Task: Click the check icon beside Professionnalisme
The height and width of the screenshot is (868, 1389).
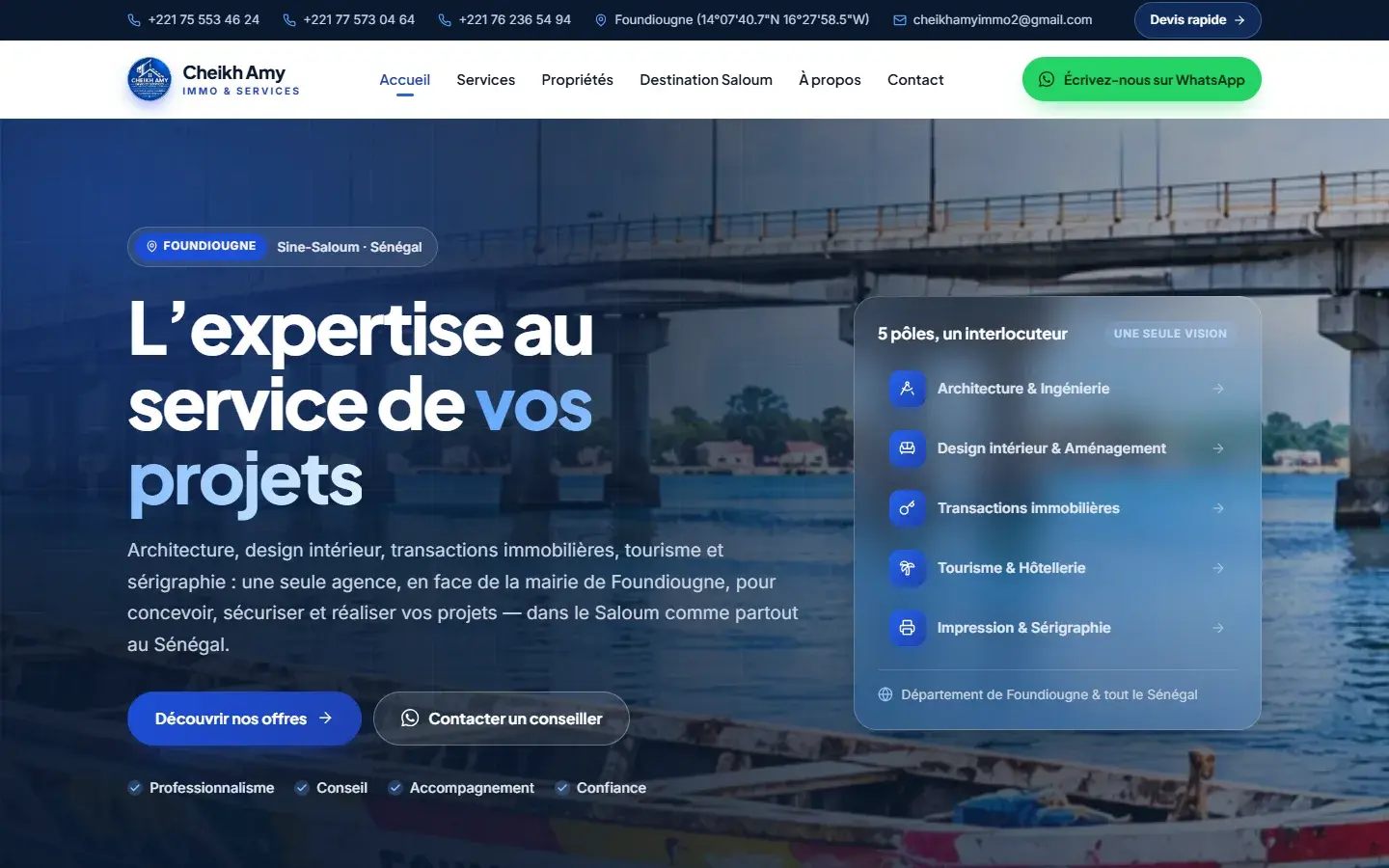Action: [x=135, y=788]
